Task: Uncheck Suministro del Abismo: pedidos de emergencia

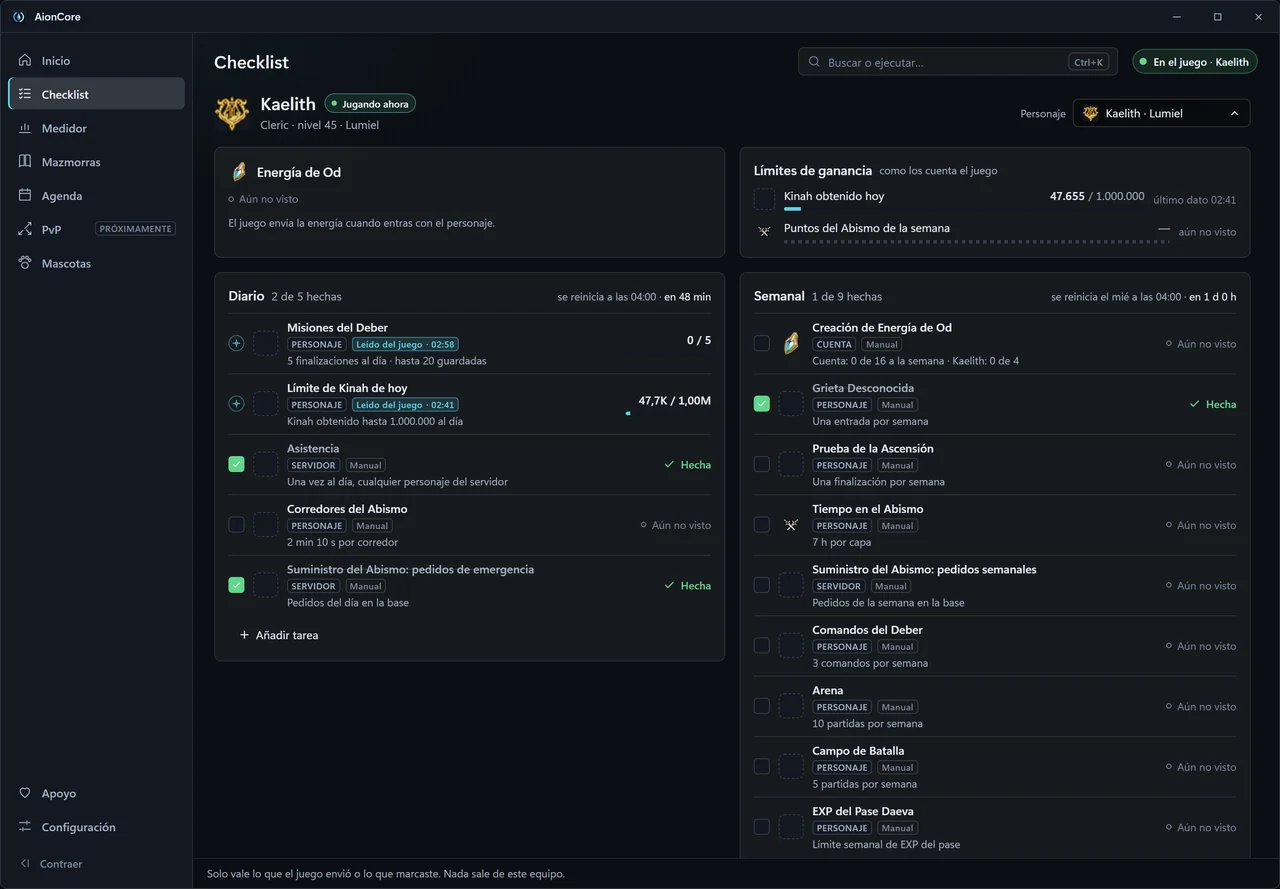Action: pos(236,585)
